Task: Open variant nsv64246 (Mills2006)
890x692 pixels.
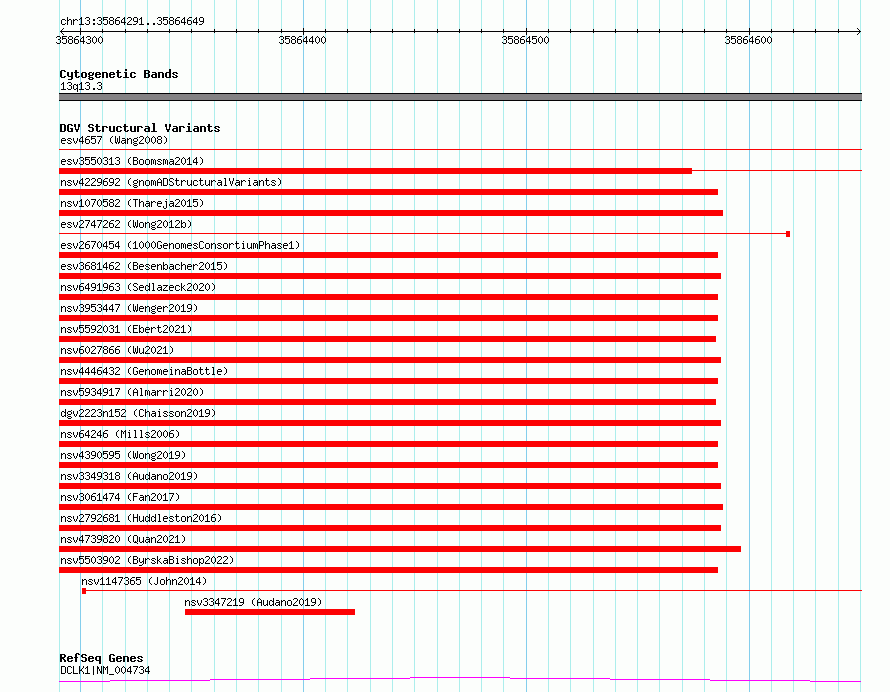Action: pos(120,434)
